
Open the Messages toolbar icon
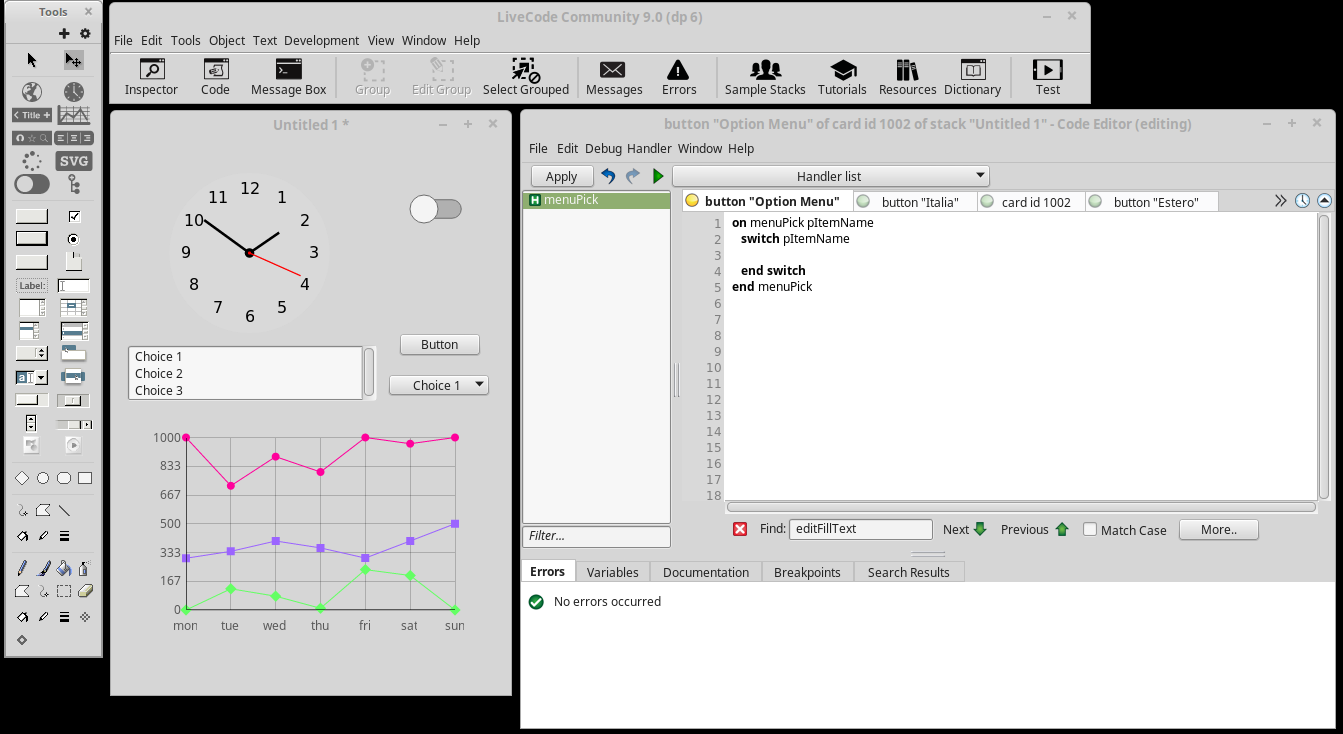[614, 78]
